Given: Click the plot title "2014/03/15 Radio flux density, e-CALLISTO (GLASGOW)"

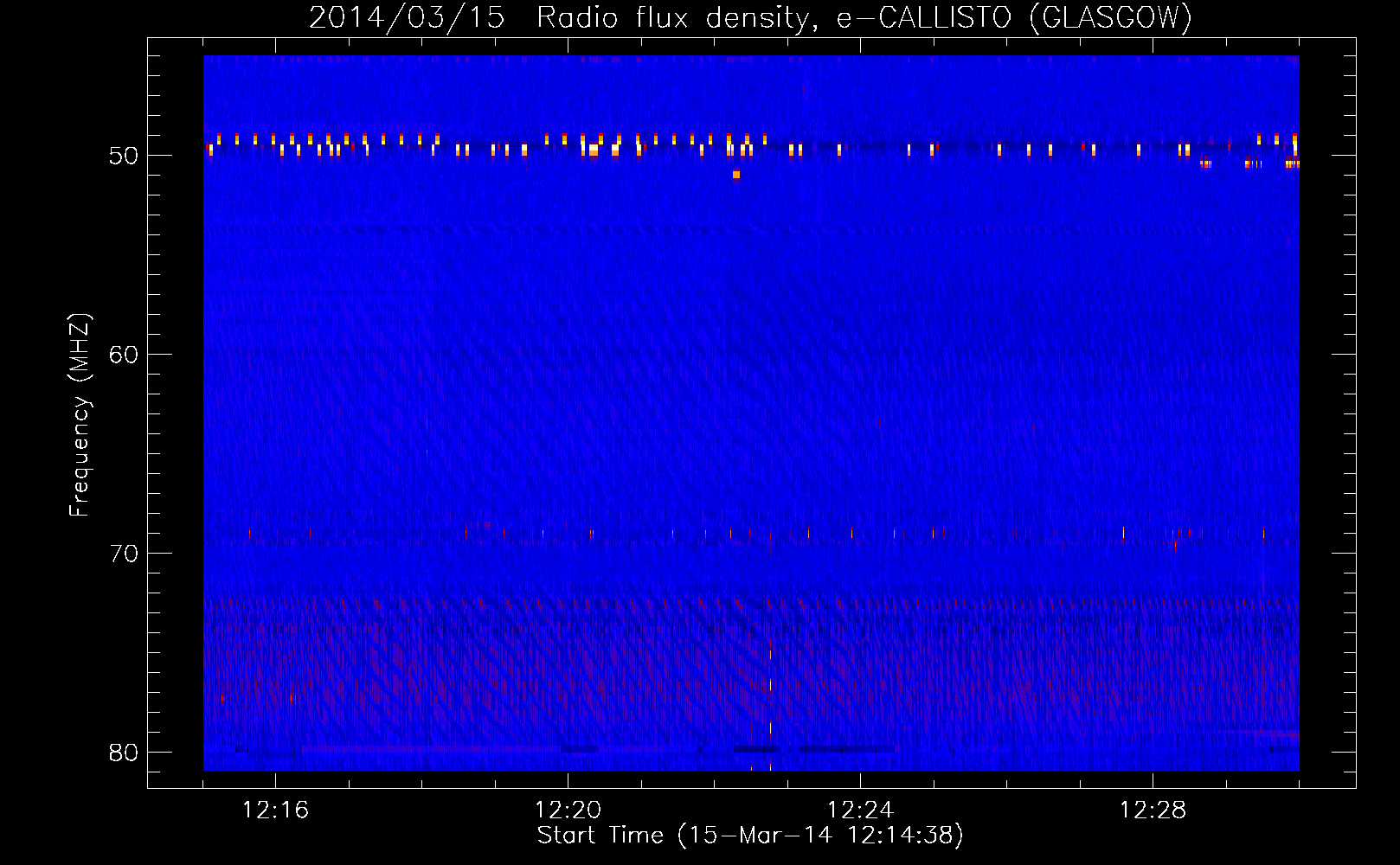Looking at the screenshot, I should [750, 17].
